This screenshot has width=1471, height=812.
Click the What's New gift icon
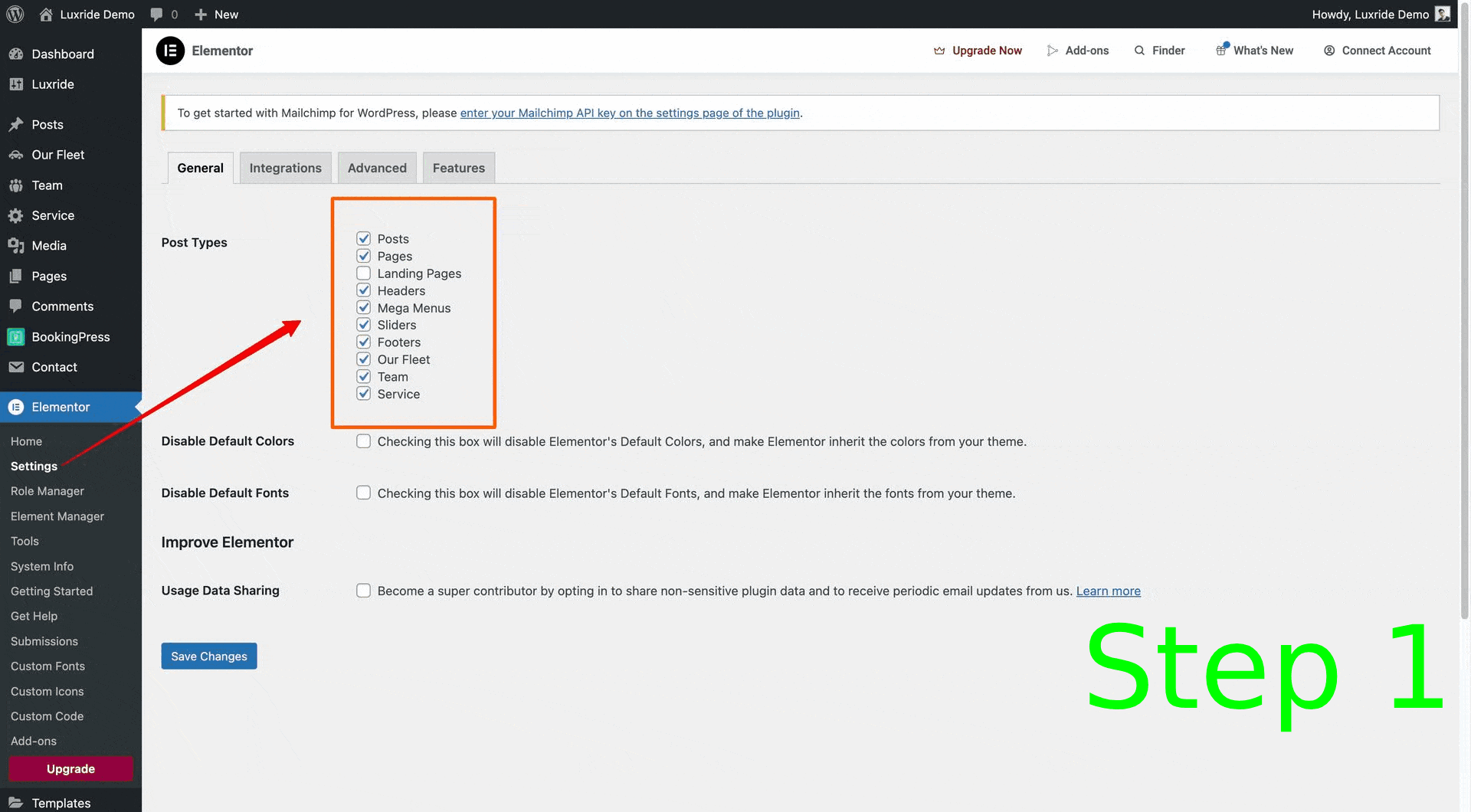(1221, 50)
